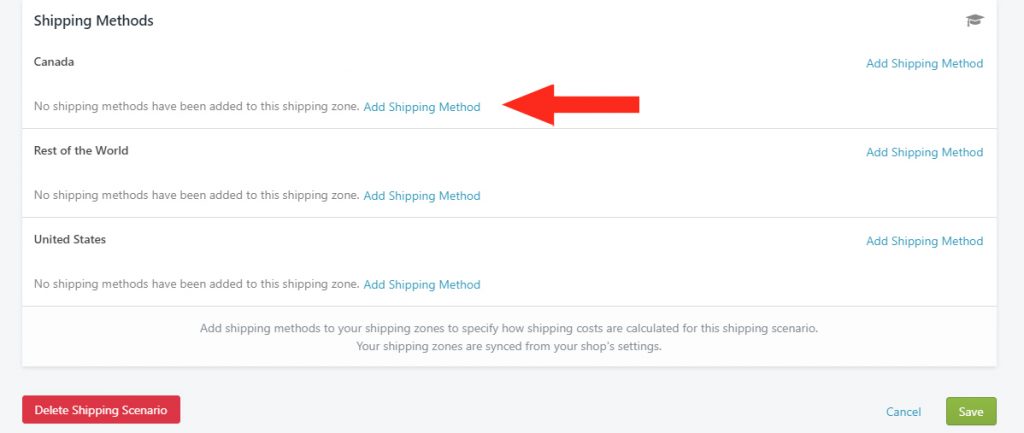Add Shipping Method at right of Rest of the World
This screenshot has height=433, width=1024.
924,152
